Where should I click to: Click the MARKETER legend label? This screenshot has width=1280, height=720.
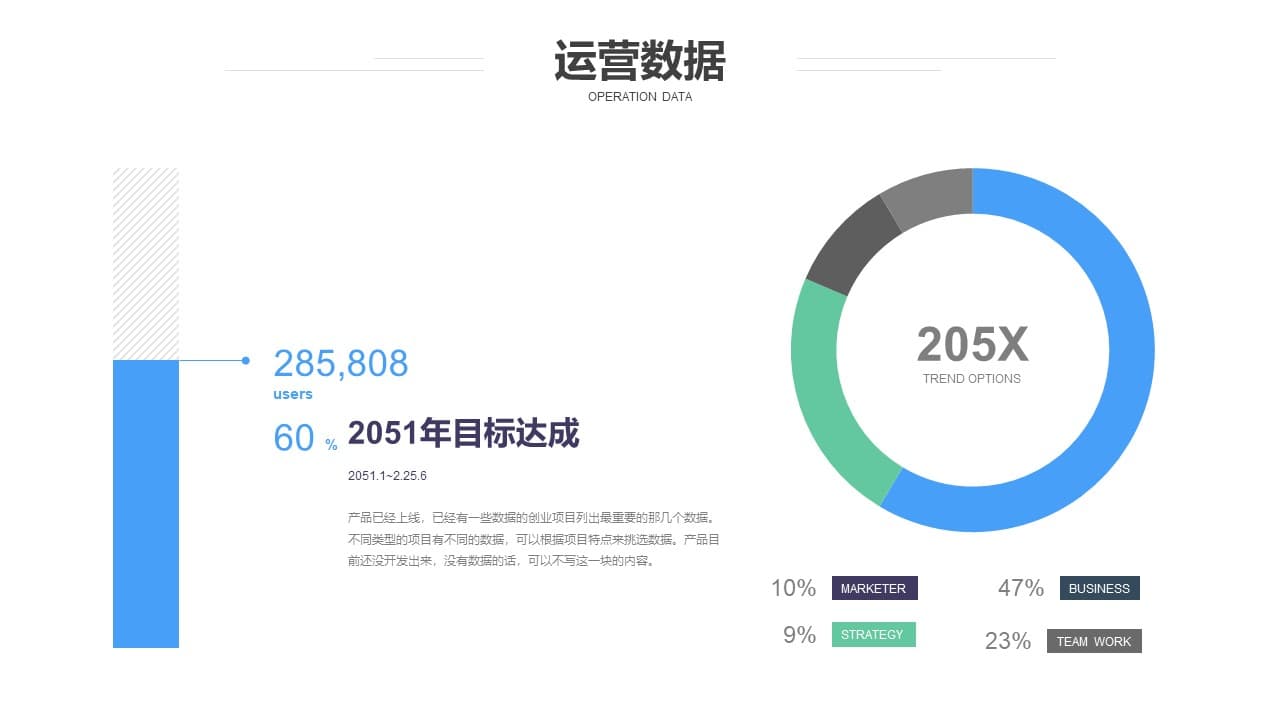874,588
